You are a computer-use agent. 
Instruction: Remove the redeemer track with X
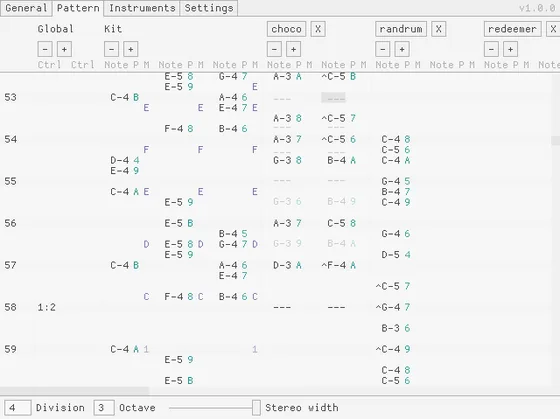553,29
